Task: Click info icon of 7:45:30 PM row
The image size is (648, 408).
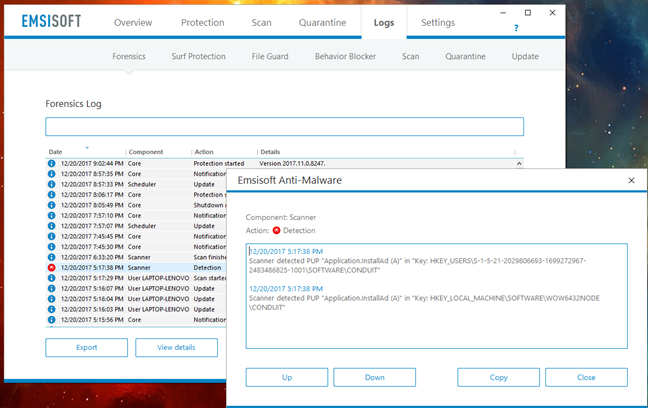Action: pyautogui.click(x=51, y=246)
